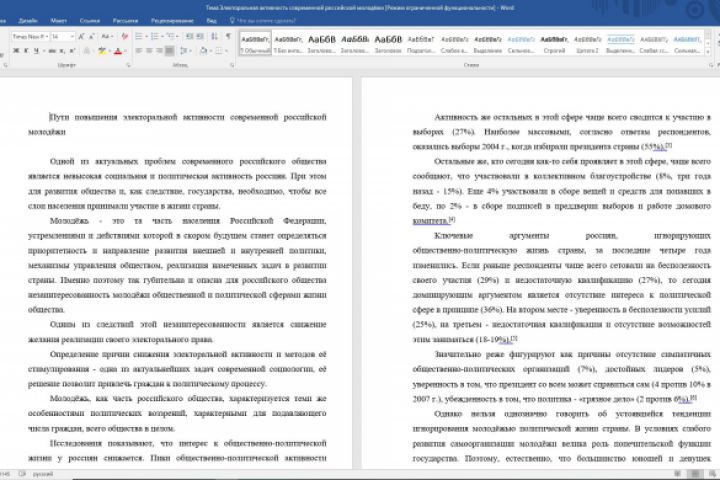This screenshot has height=480, width=720.
Task: Open the Макет ribbon tab
Action: pyautogui.click(x=58, y=21)
